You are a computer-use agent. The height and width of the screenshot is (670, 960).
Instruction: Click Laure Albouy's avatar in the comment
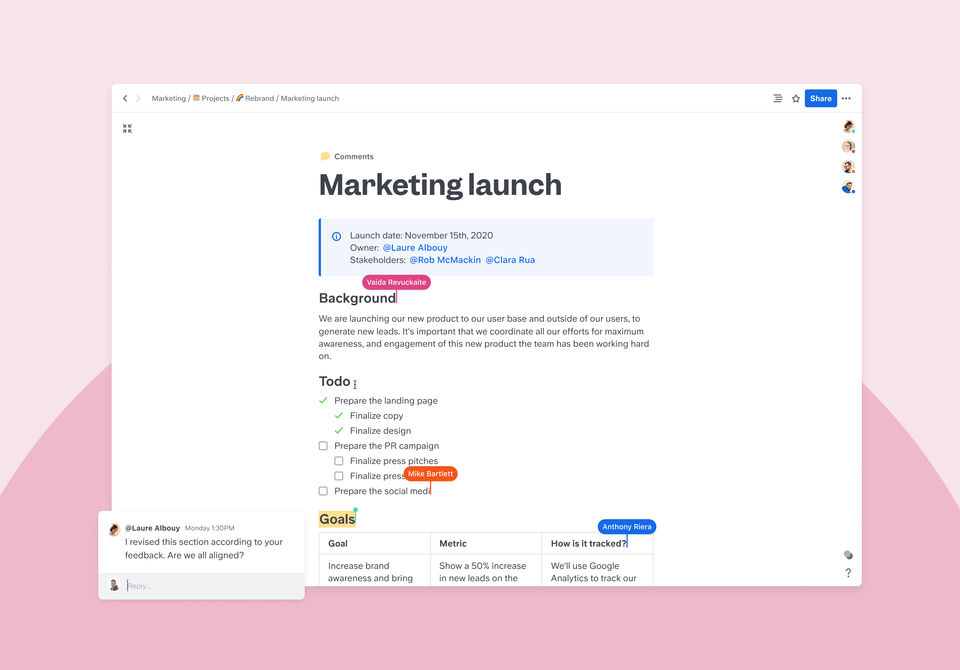pyautogui.click(x=114, y=530)
